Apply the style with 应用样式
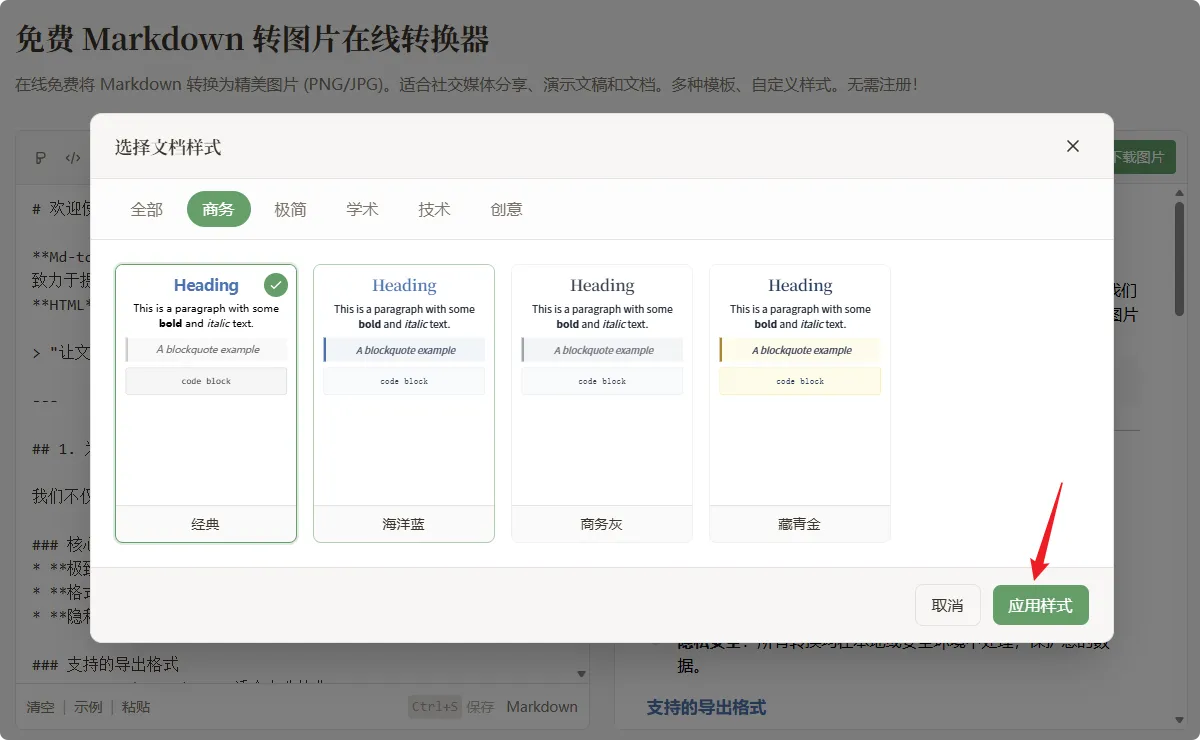This screenshot has height=740, width=1200. coord(1040,605)
